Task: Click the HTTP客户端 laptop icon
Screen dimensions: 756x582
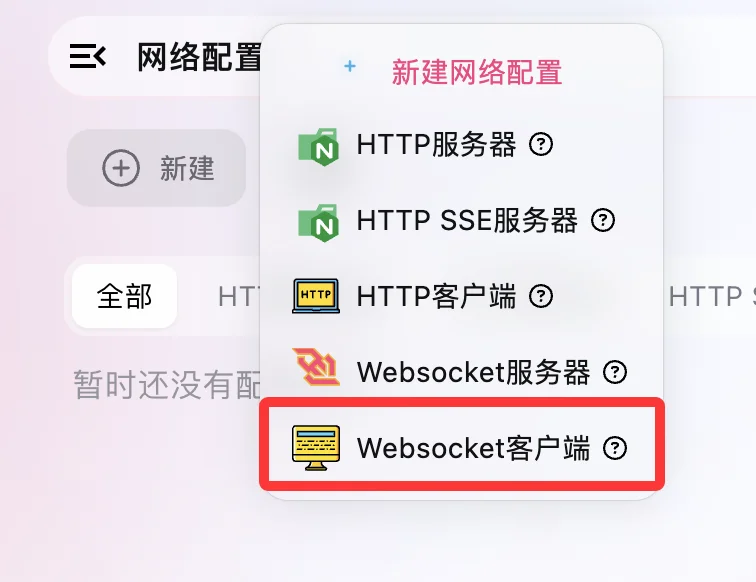Action: [x=316, y=296]
